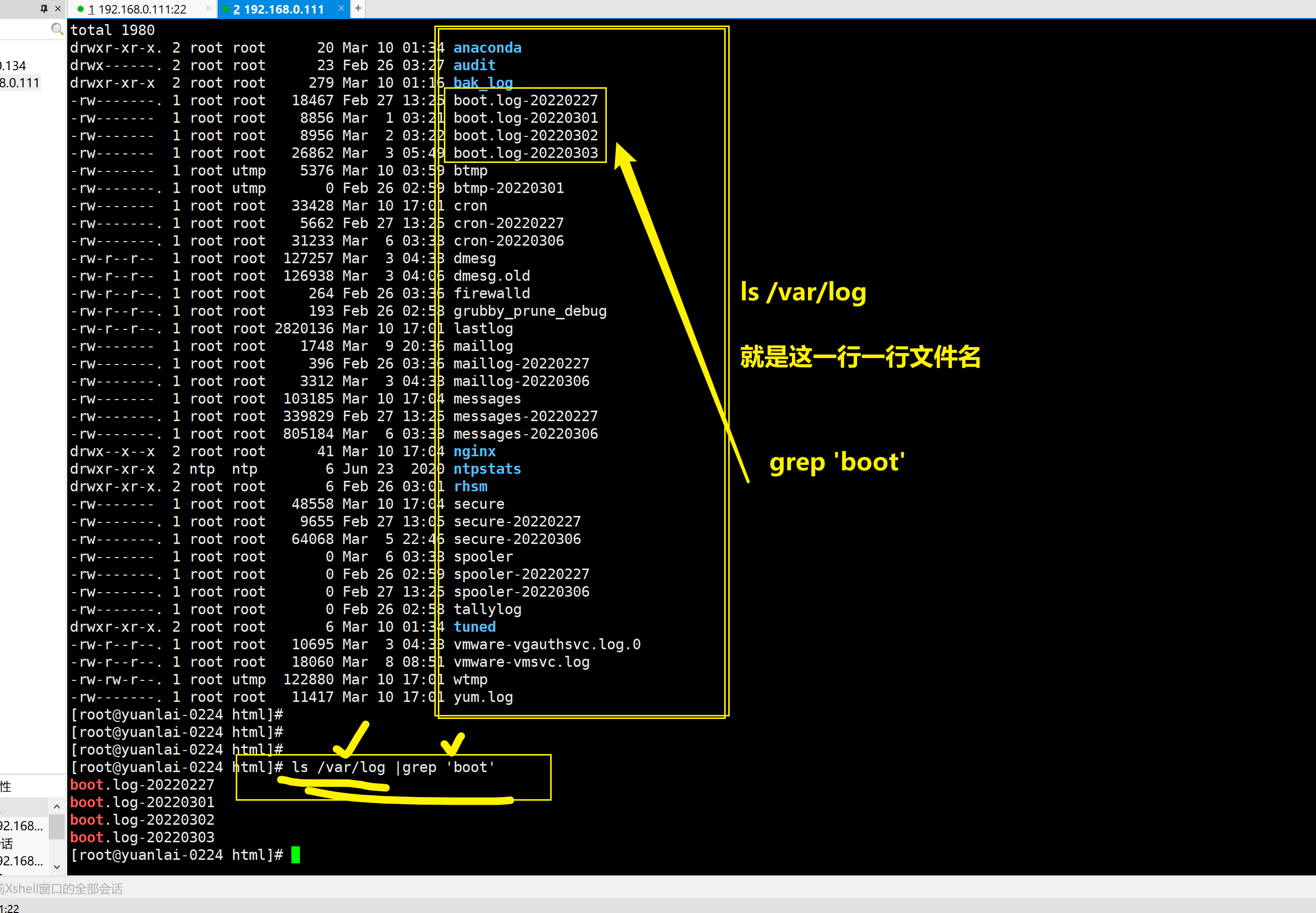Screen dimensions: 1316x913
Task: Close the 192.168.0.111:22 tab
Action: pos(208,9)
